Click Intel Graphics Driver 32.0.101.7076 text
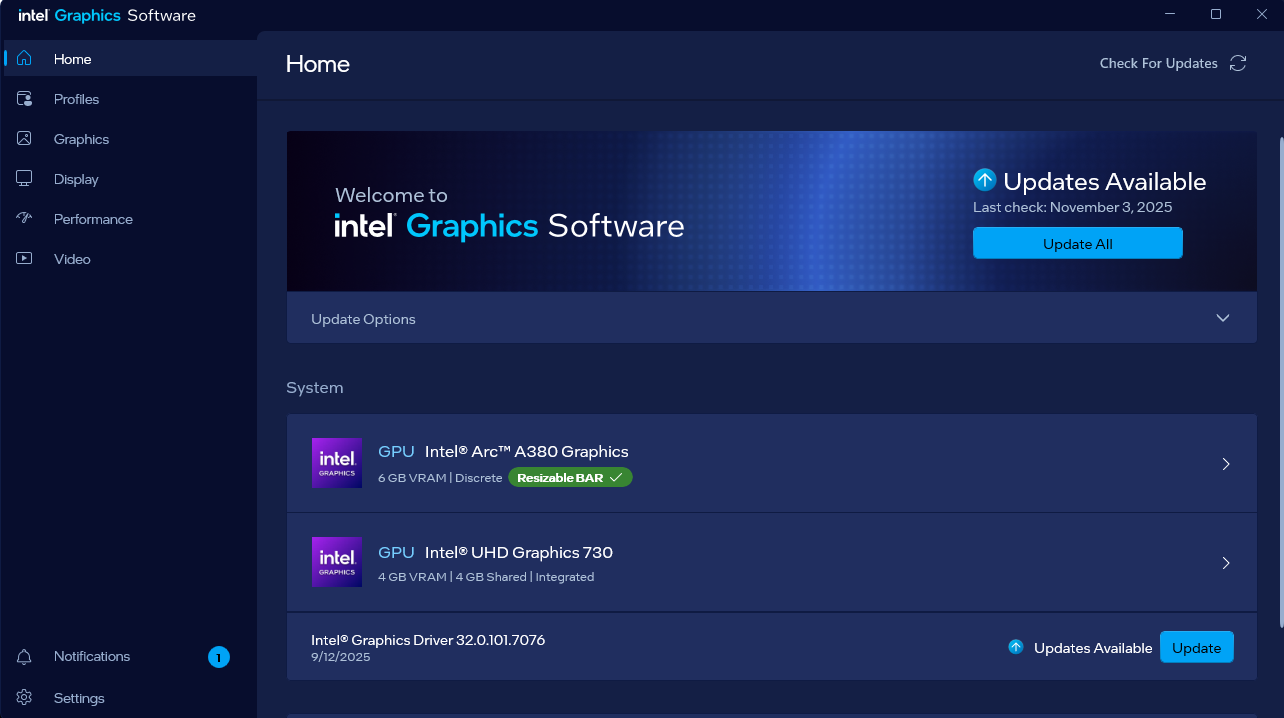 click(x=428, y=640)
